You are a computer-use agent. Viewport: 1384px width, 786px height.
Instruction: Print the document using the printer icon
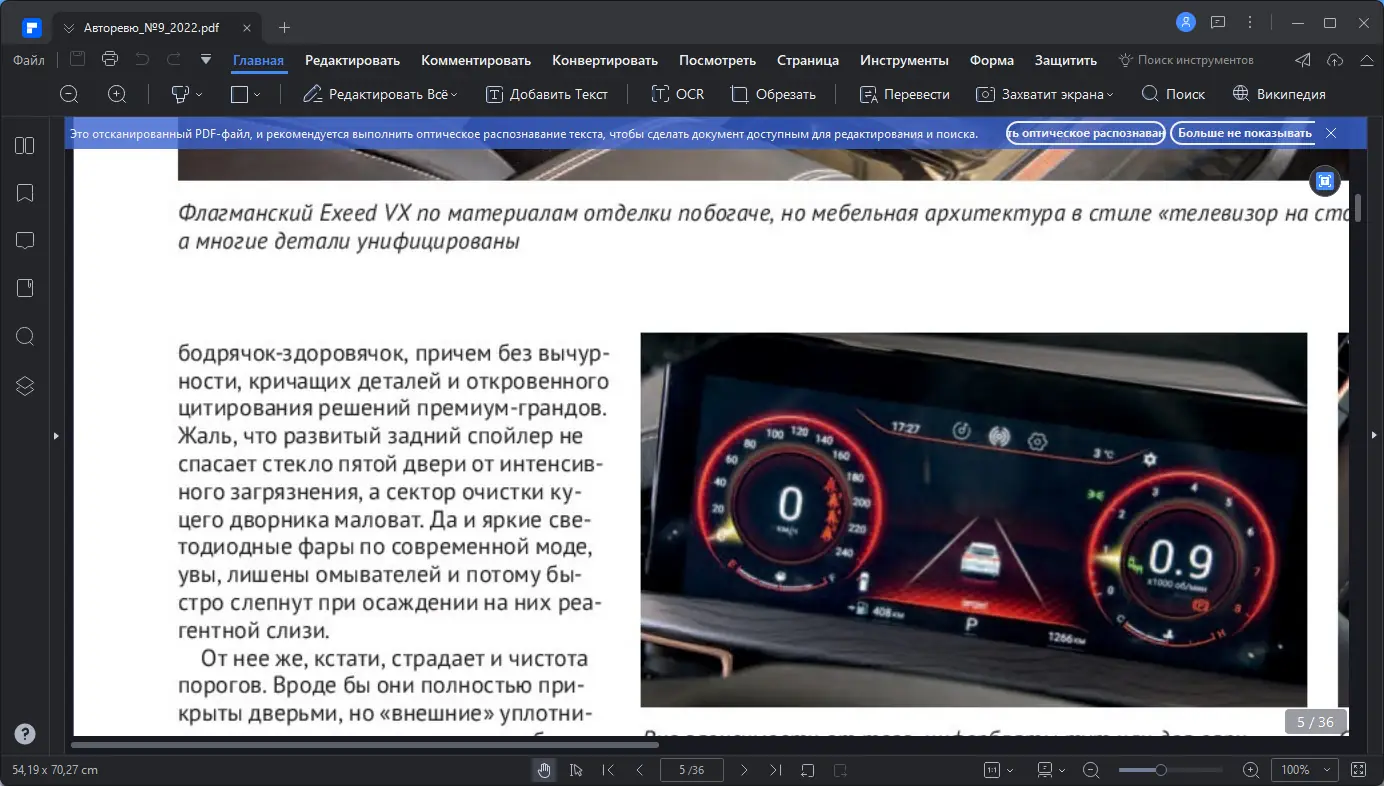(110, 60)
